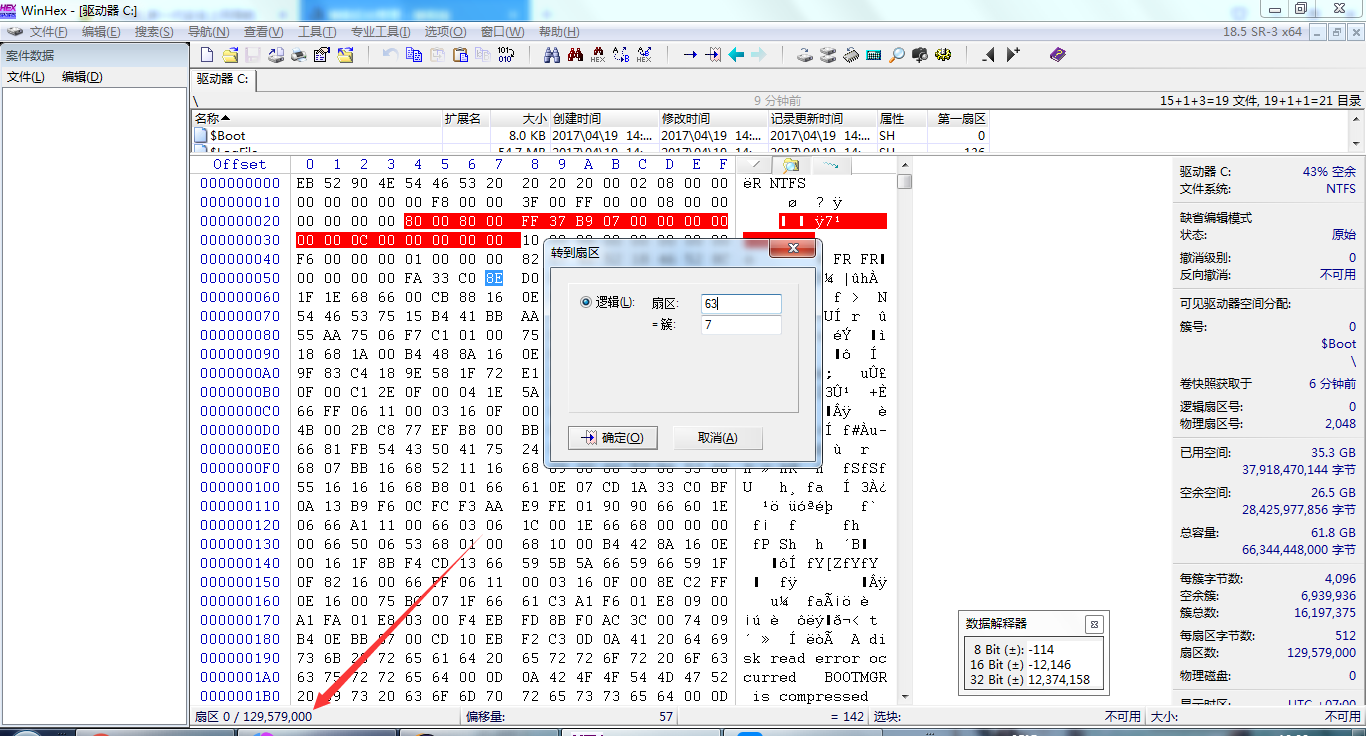
Task: Select the $Boot file row
Action: click(590, 135)
